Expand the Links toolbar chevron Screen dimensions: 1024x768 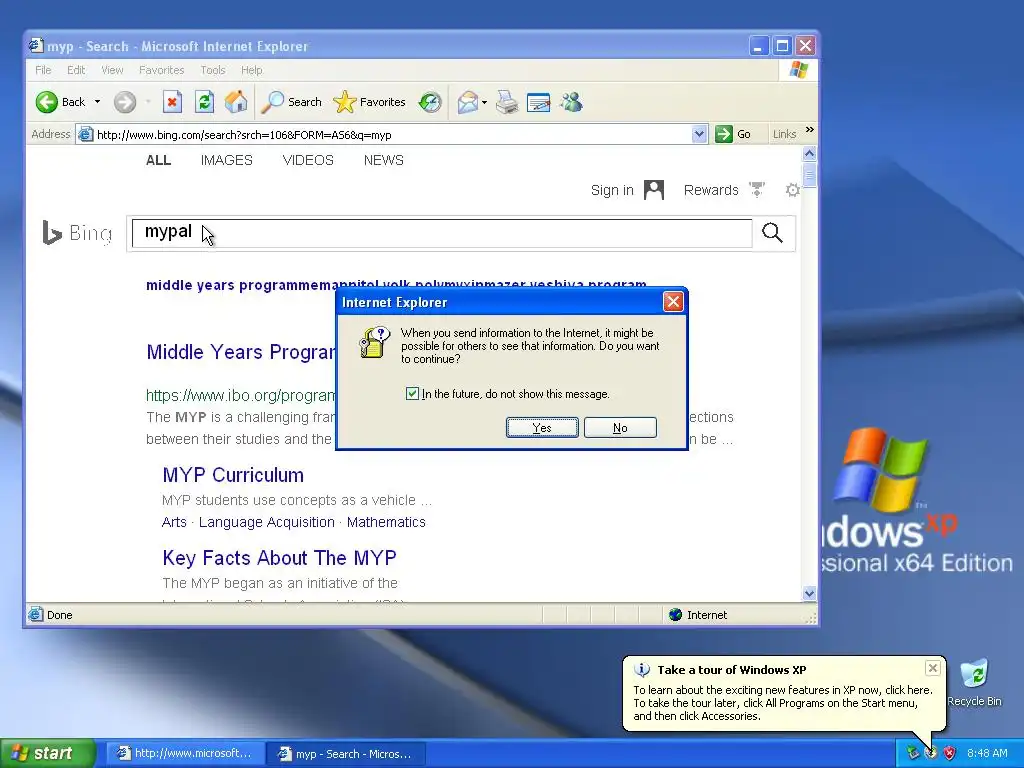(810, 130)
